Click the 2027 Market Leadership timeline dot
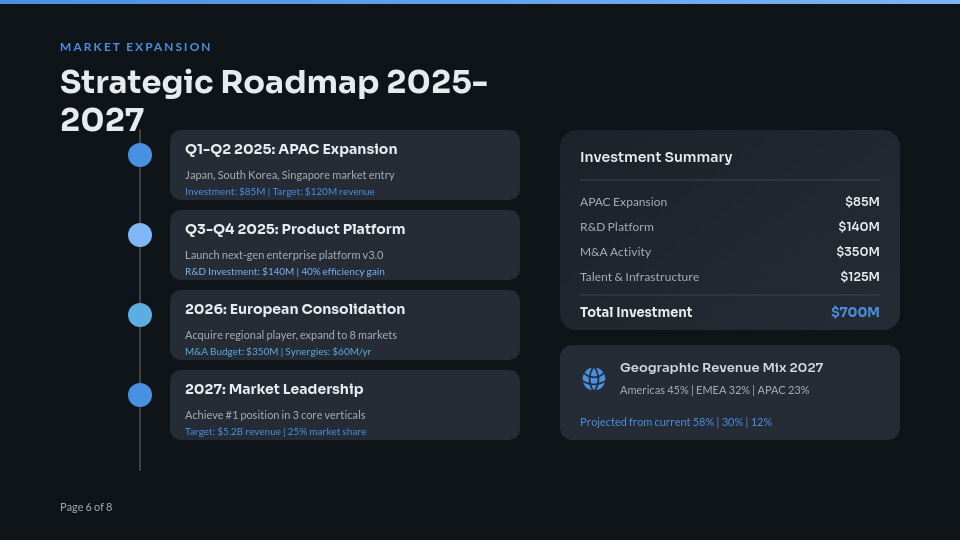960x540 pixels. click(x=140, y=395)
